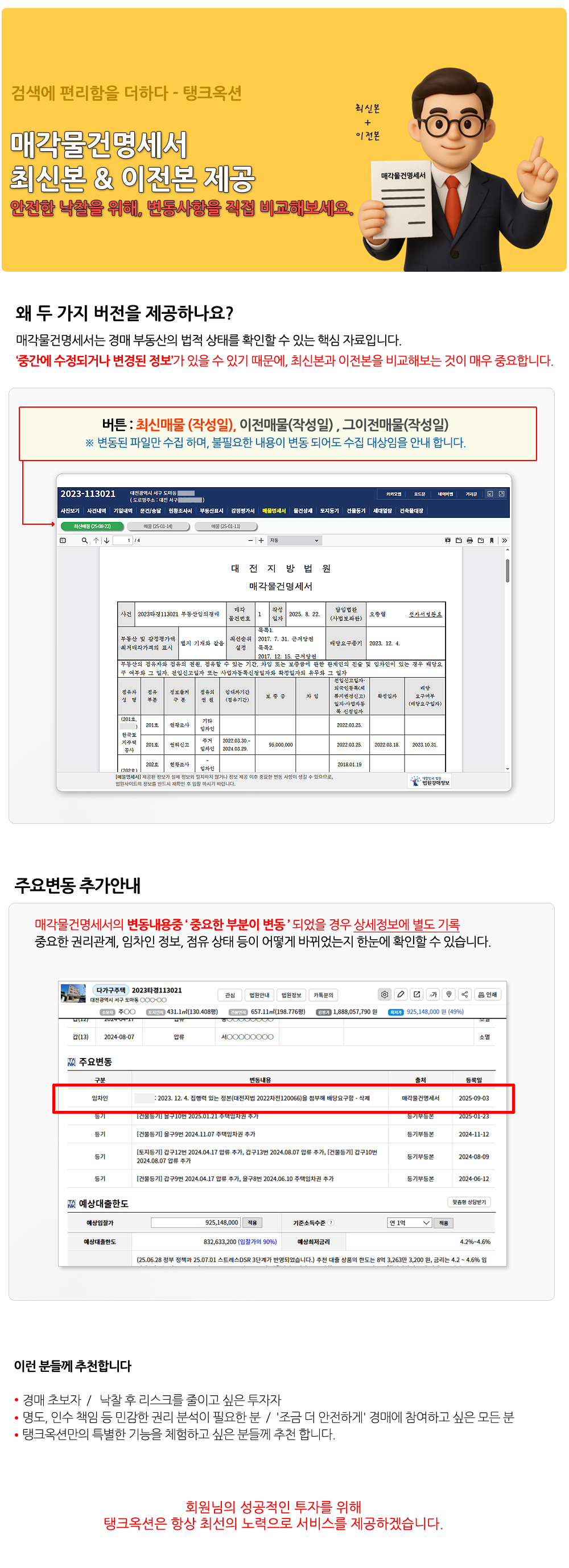Click the 법원안내 button
This screenshot has width=569, height=1568.
click(259, 995)
